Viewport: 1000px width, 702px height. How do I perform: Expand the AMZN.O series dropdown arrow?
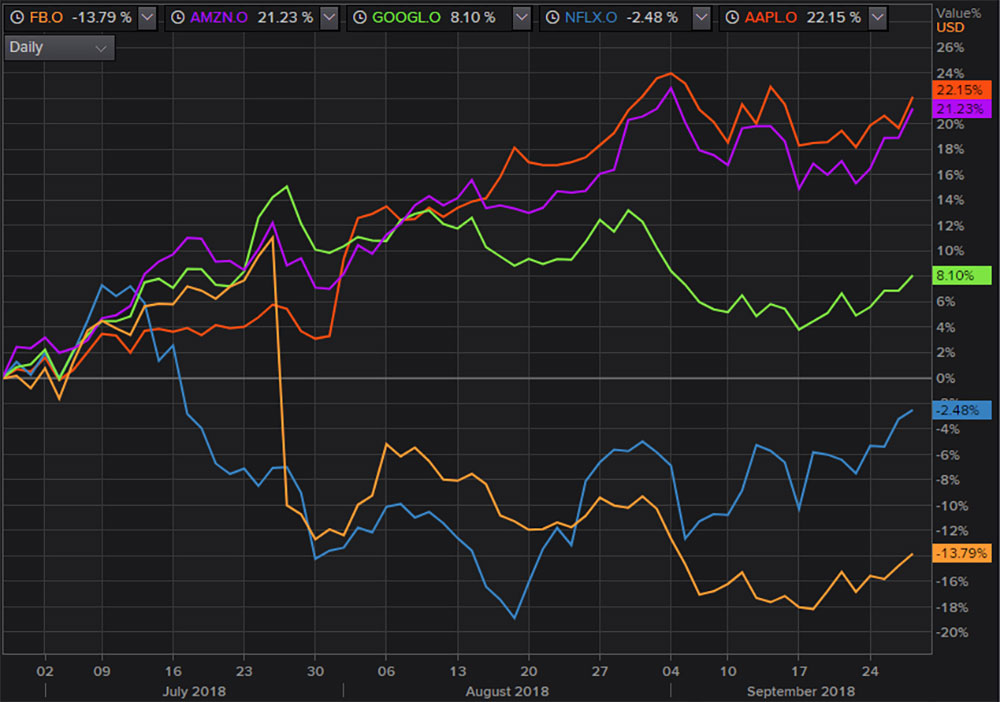click(328, 18)
